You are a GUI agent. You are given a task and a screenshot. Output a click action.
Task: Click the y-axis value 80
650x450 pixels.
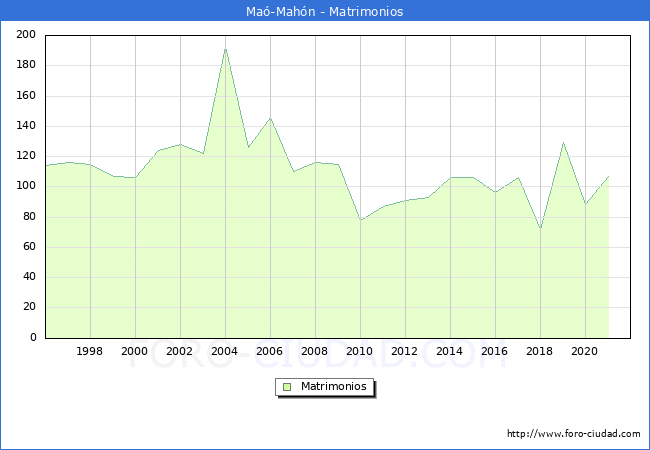click(29, 216)
